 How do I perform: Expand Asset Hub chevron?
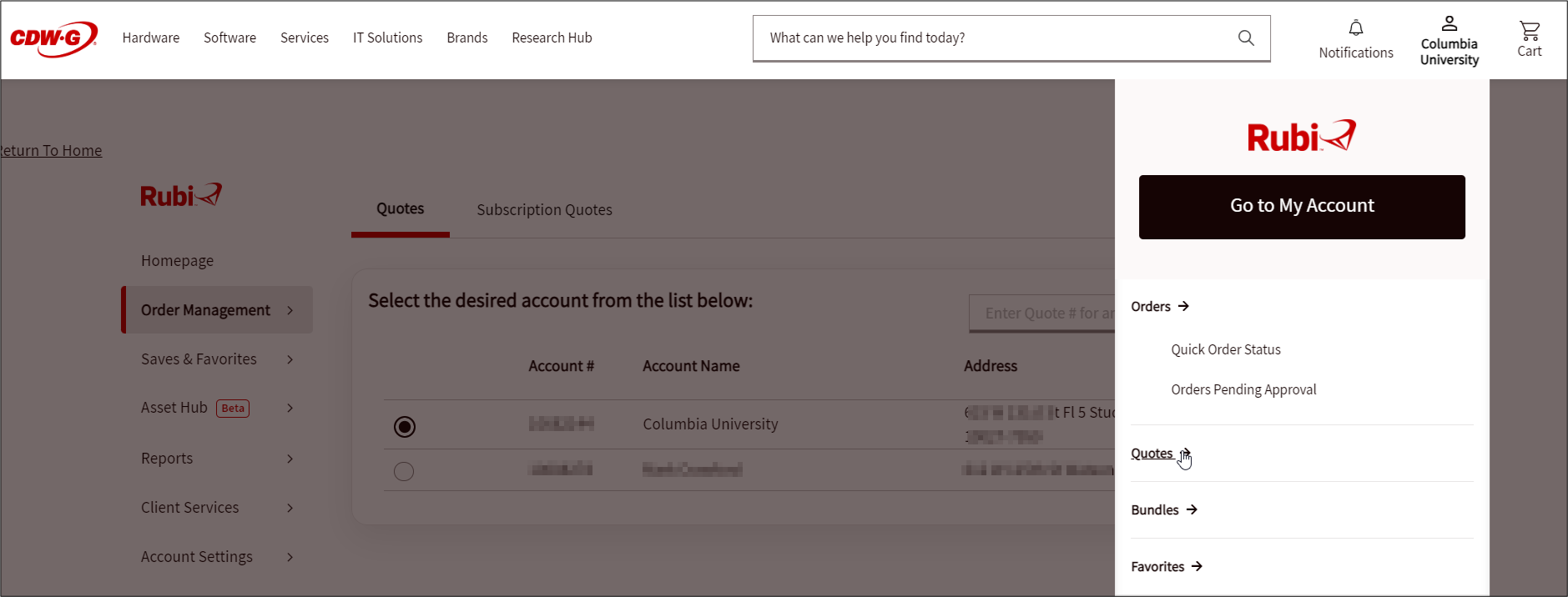tap(290, 408)
